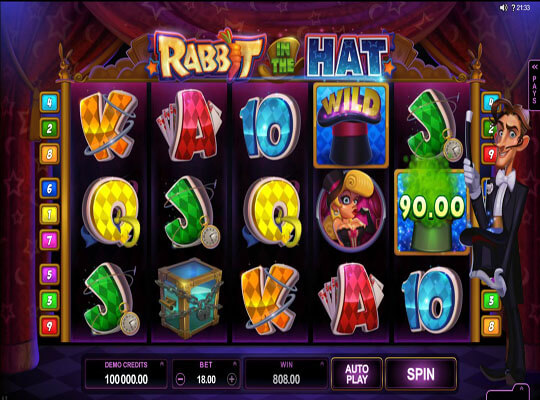Screen dimensions: 540x400
Task: Increase the bet with the plus button
Action: (x=232, y=379)
